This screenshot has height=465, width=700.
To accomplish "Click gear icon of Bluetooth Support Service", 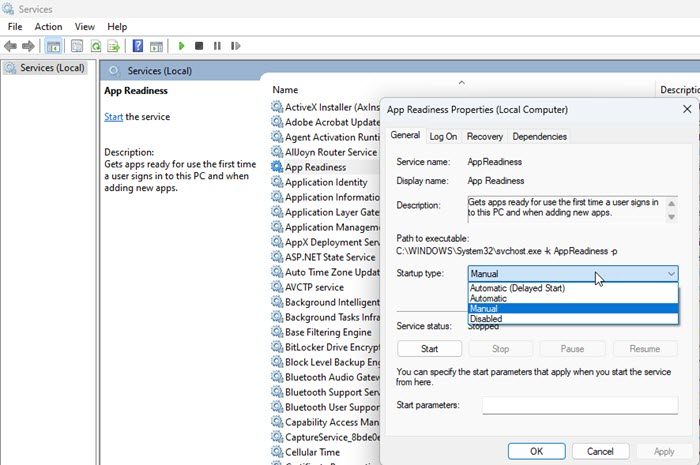I will click(x=277, y=392).
